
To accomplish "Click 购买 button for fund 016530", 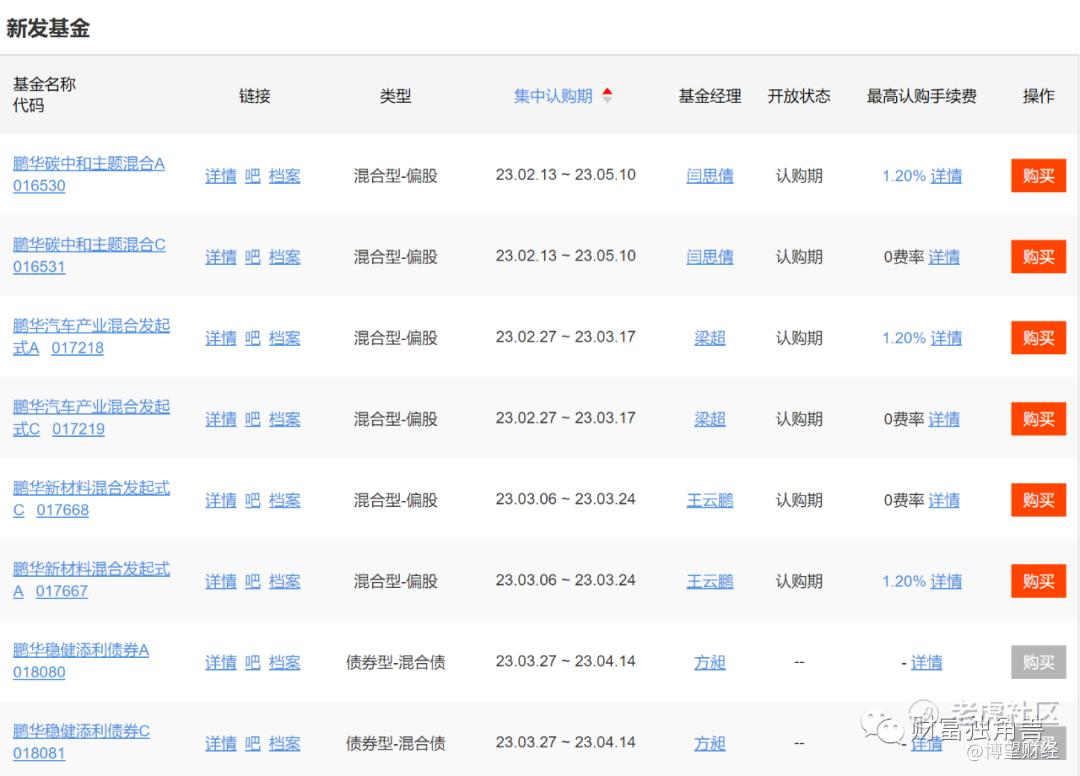I will point(1038,176).
